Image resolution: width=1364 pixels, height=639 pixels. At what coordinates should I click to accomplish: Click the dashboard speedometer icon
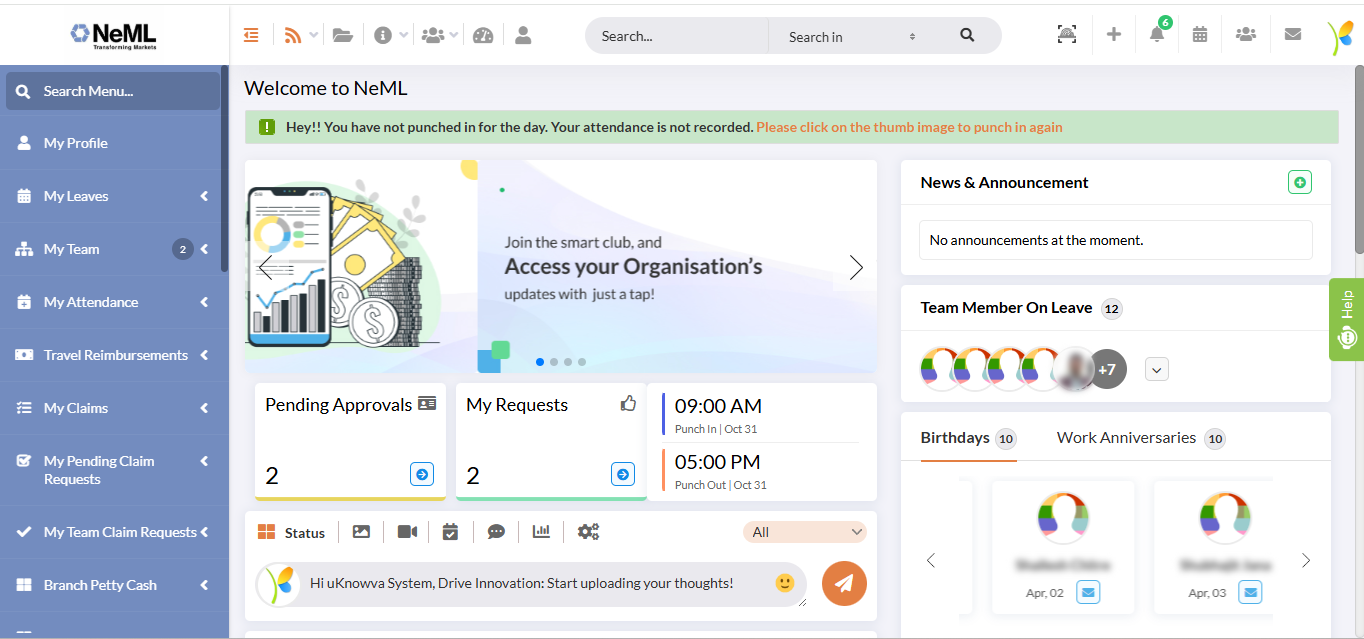click(x=483, y=35)
